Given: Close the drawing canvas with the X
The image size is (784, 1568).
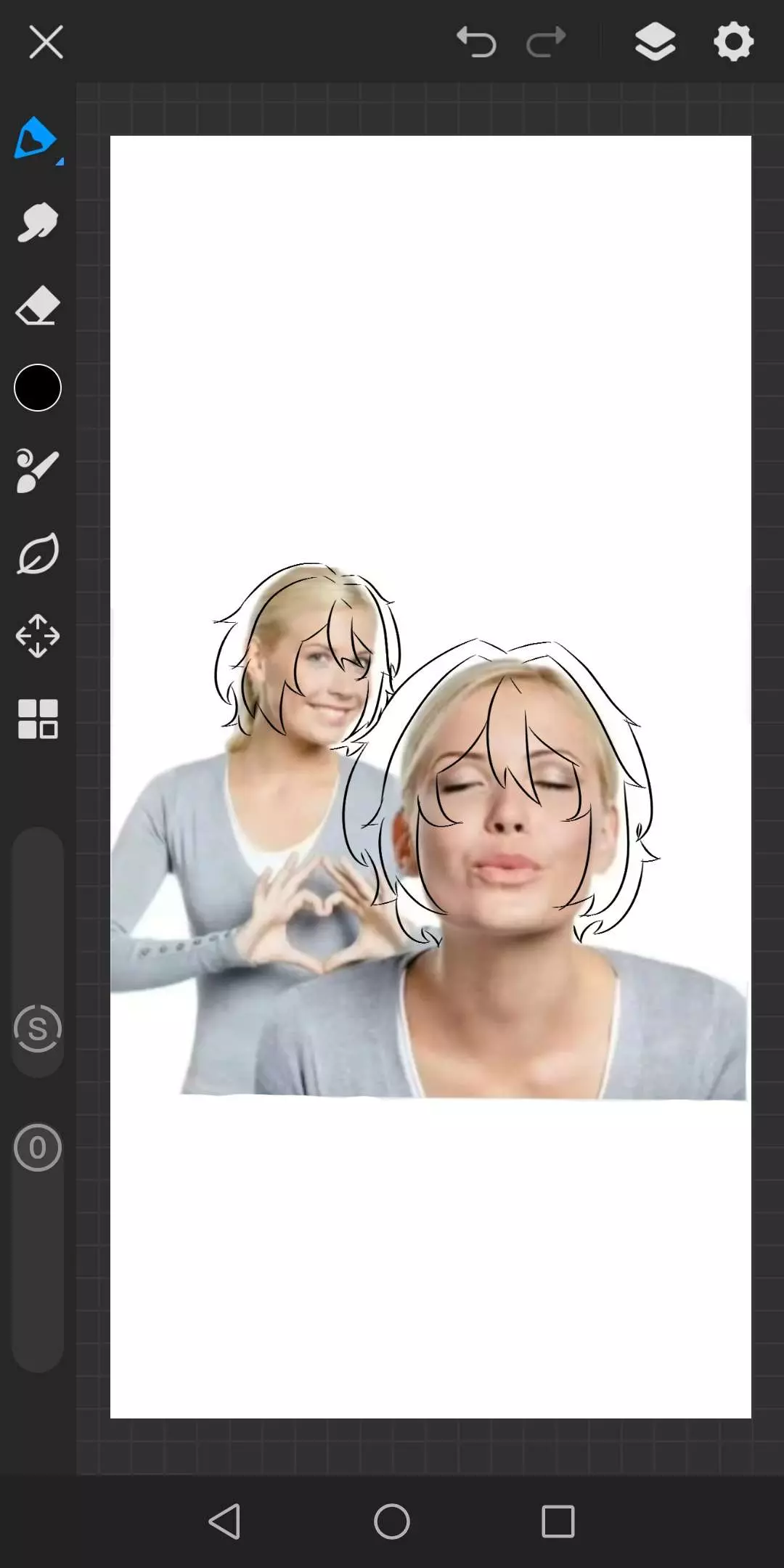Looking at the screenshot, I should pyautogui.click(x=46, y=42).
